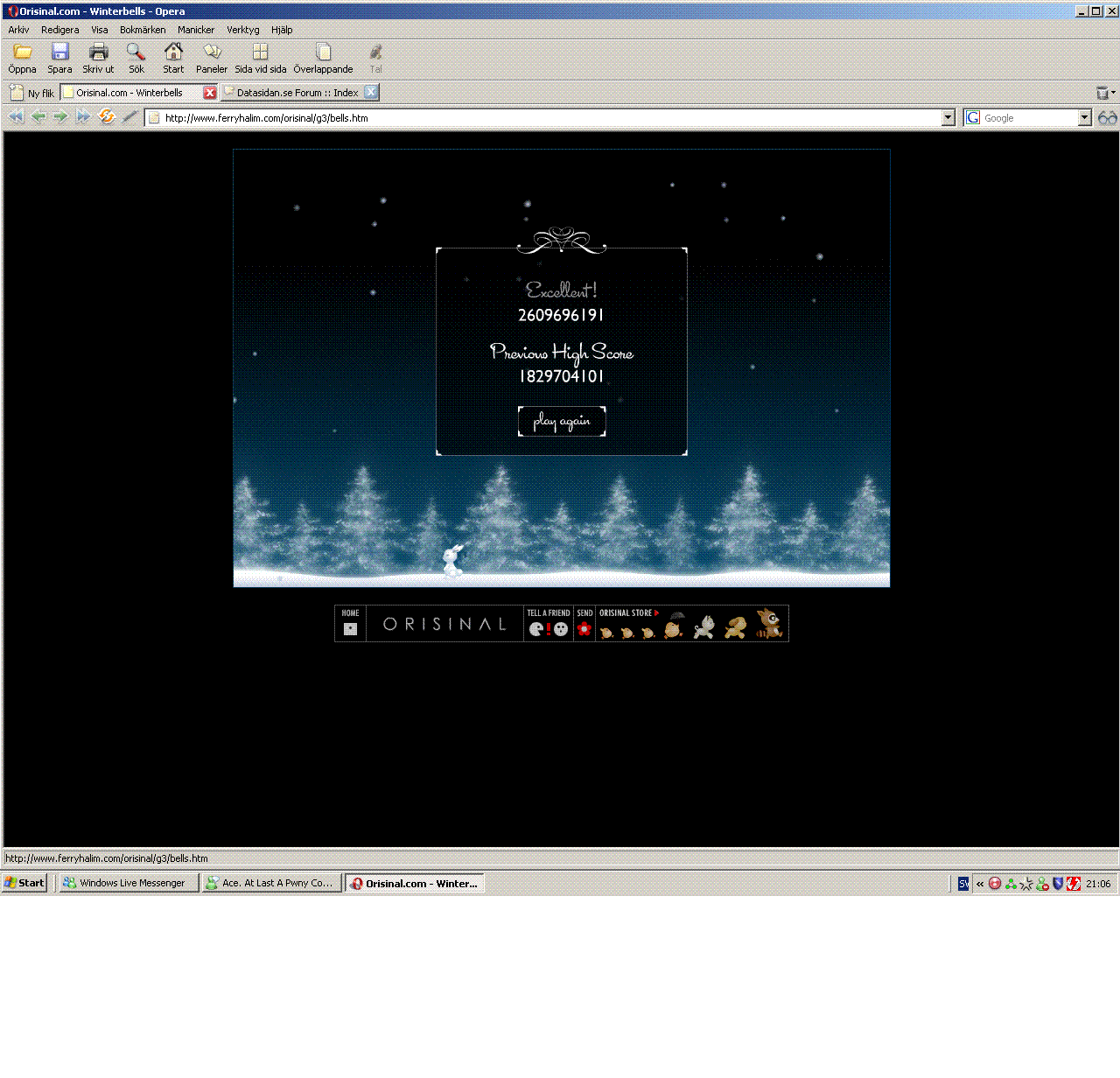1120x1078 pixels.
Task: Click the Spara floppy disk icon
Action: [59, 52]
